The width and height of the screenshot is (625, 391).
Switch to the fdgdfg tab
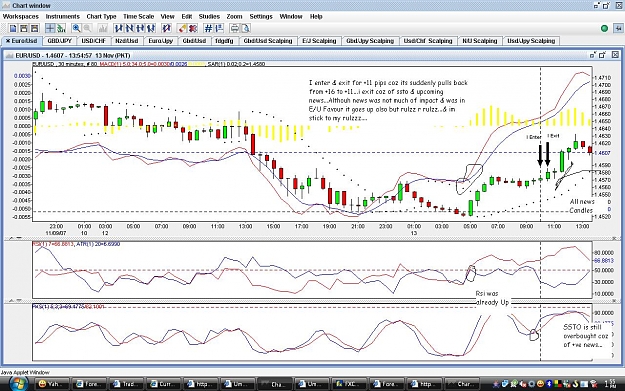(x=224, y=41)
